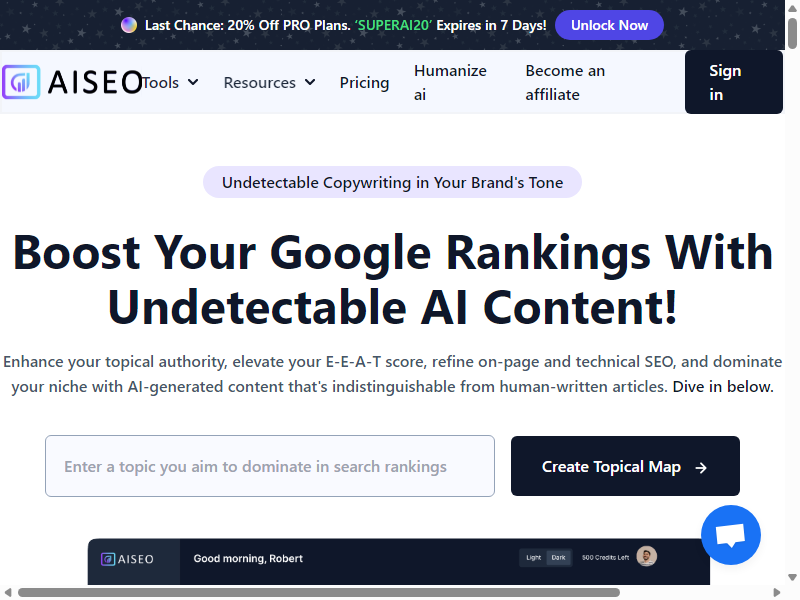Open Become an affiliate link
Image resolution: width=800 pixels, height=600 pixels.
[565, 82]
